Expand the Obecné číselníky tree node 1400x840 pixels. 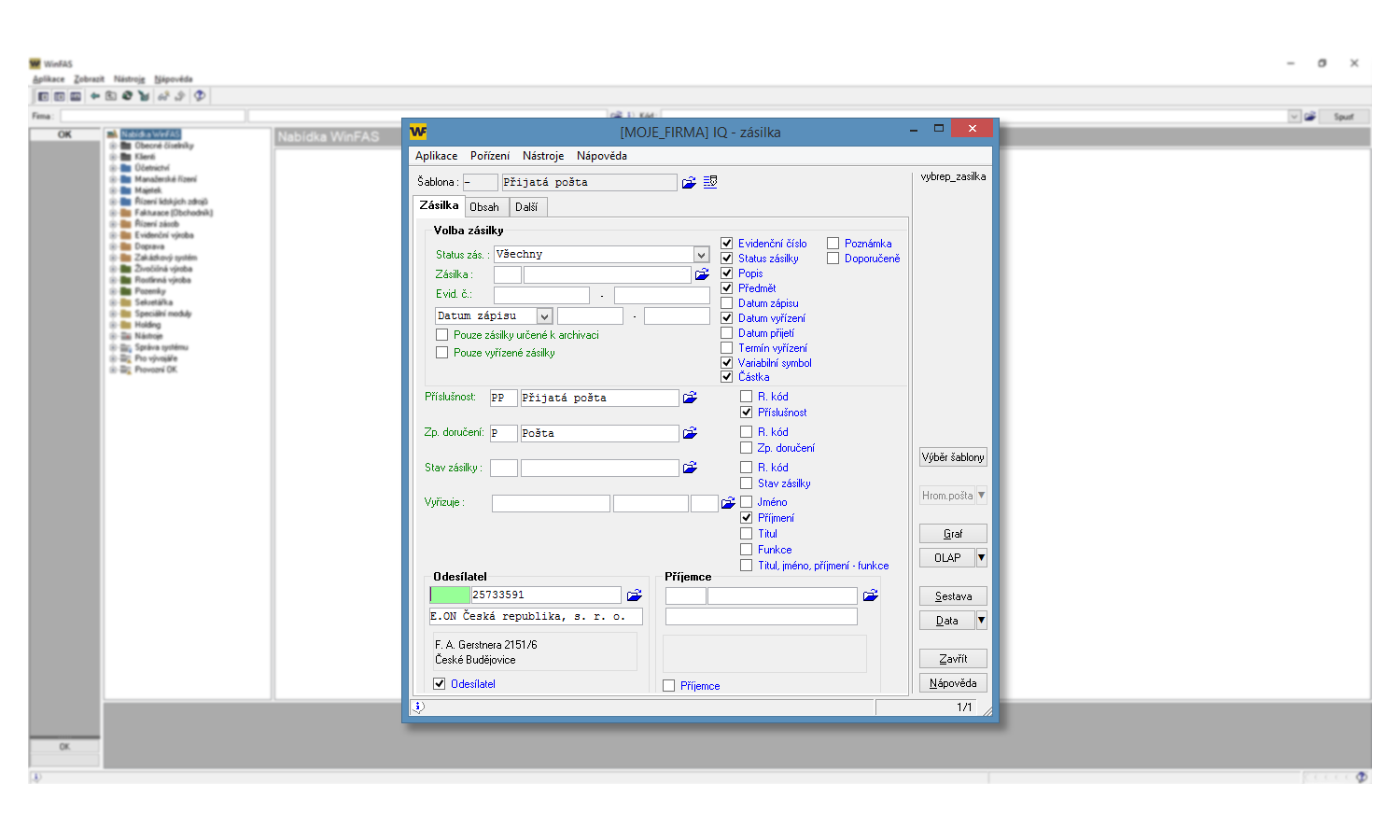point(114,146)
